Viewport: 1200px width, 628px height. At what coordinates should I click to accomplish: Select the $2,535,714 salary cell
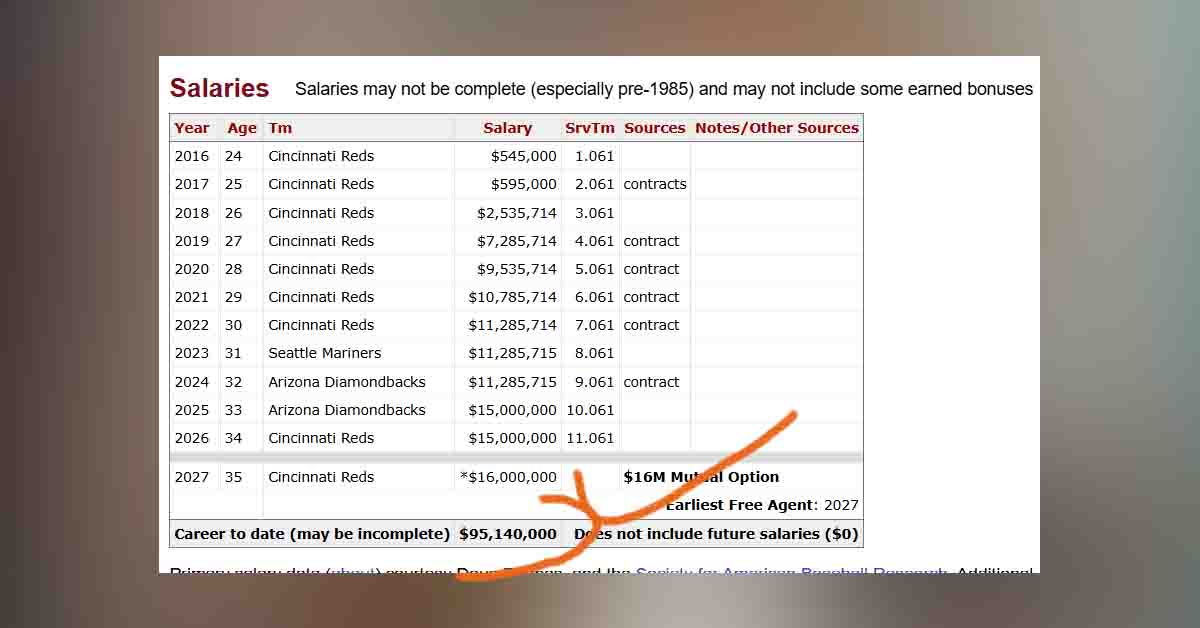(x=516, y=213)
